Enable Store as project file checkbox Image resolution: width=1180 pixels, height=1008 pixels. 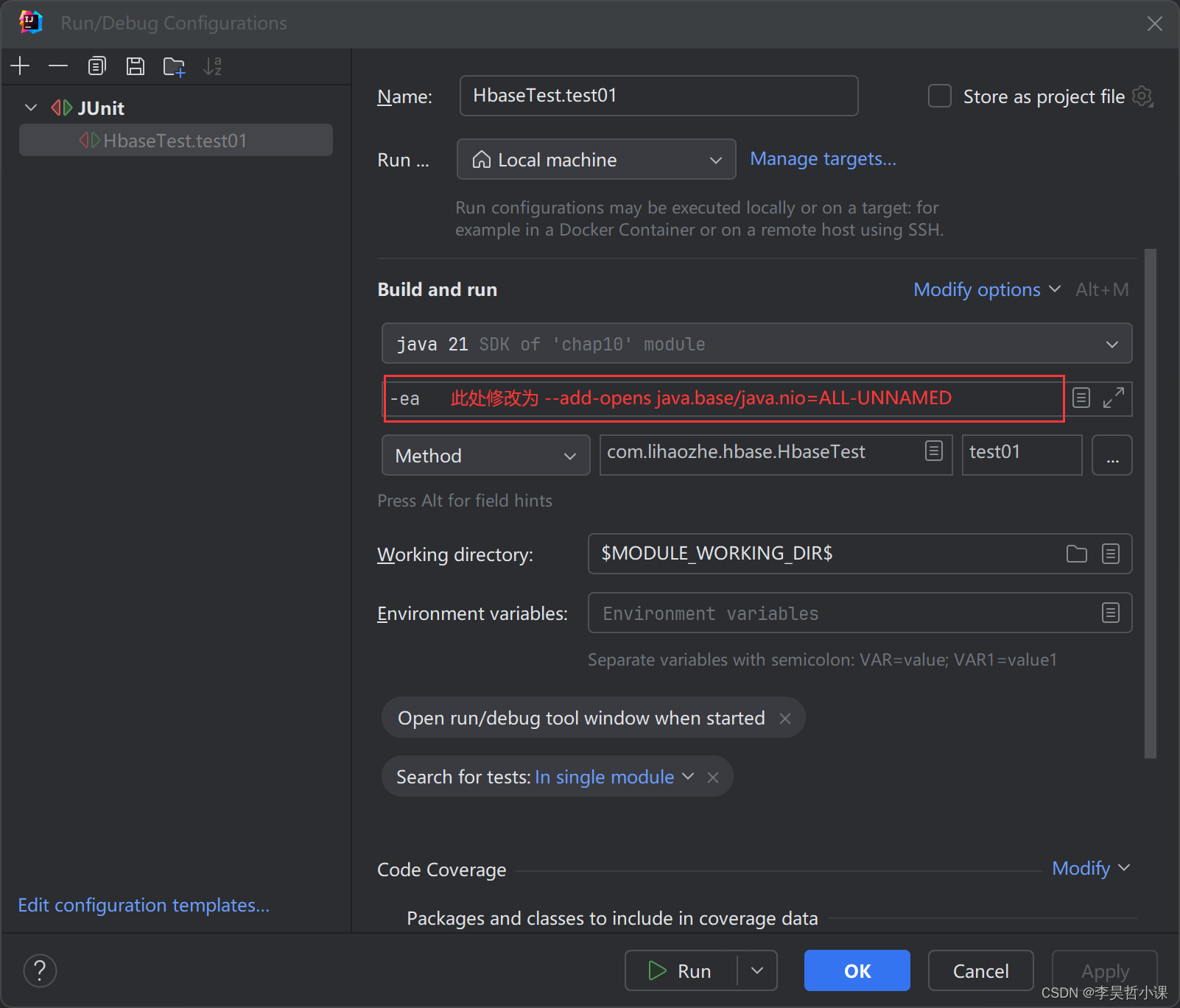point(940,96)
